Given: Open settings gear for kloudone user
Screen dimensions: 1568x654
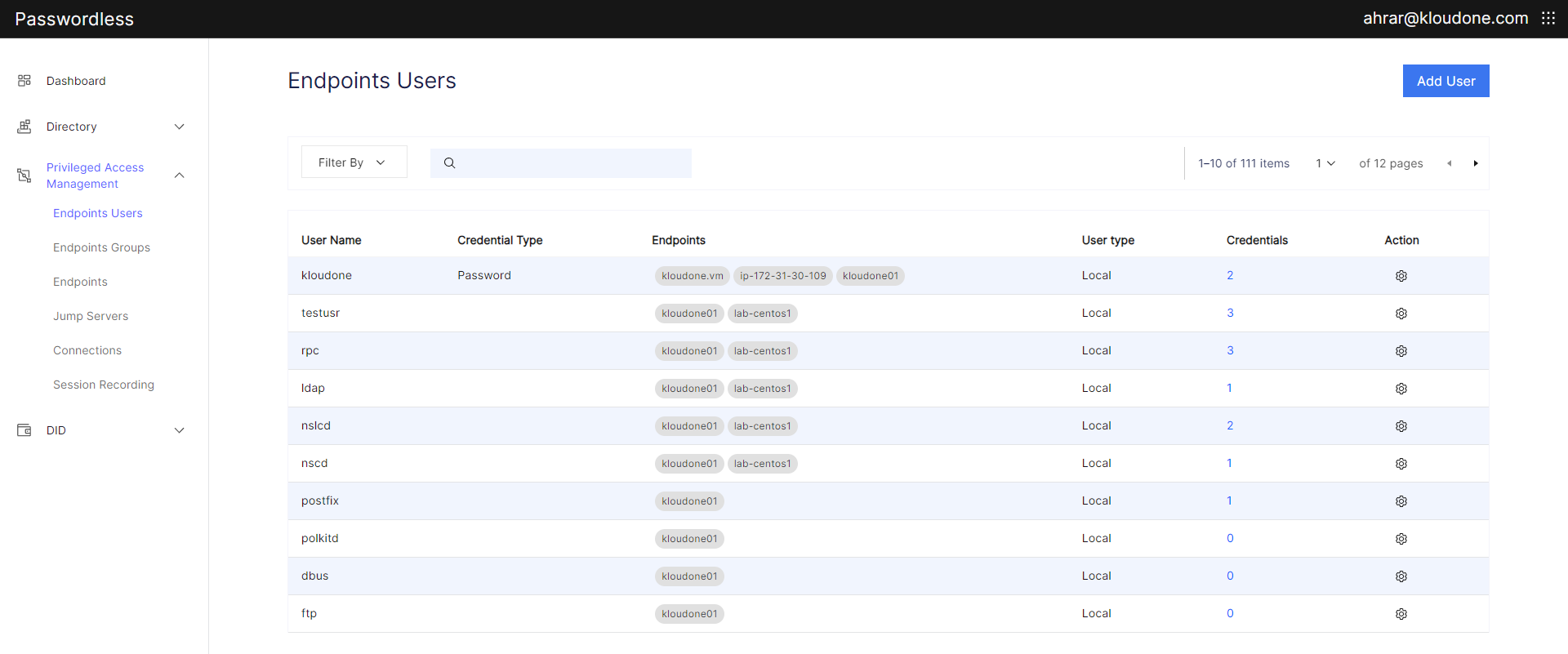Looking at the screenshot, I should (x=1401, y=276).
